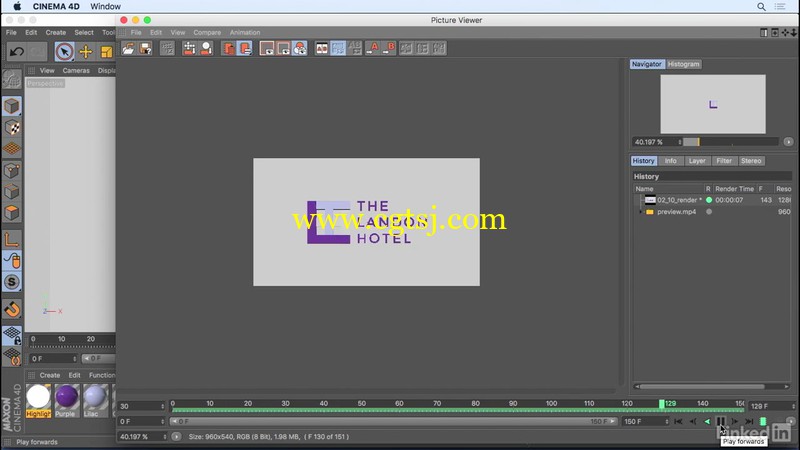Click Save As icon in Picture Viewer toolbar
This screenshot has height=450, width=800.
click(145, 48)
